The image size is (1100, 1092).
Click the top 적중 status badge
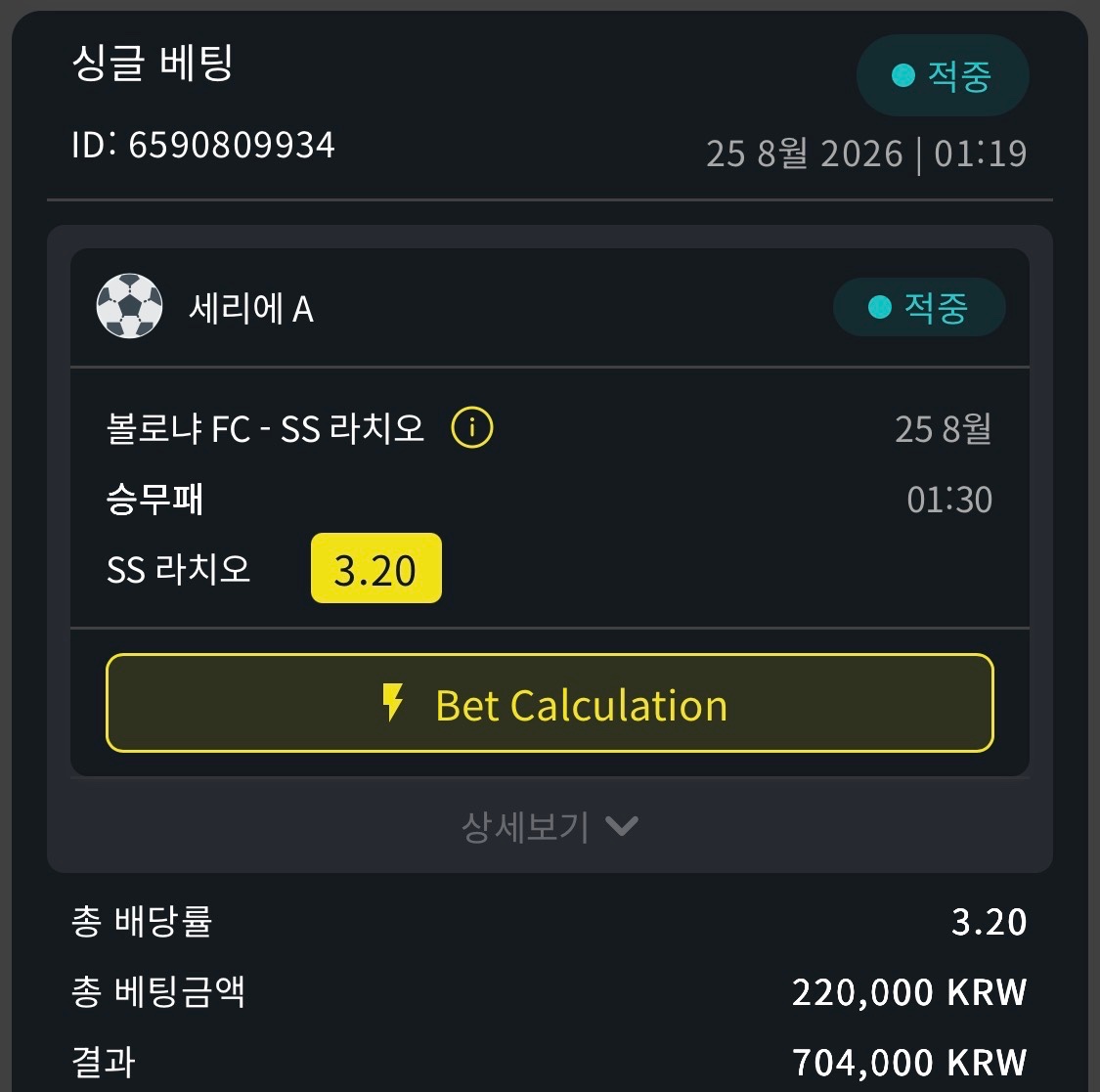[x=943, y=75]
